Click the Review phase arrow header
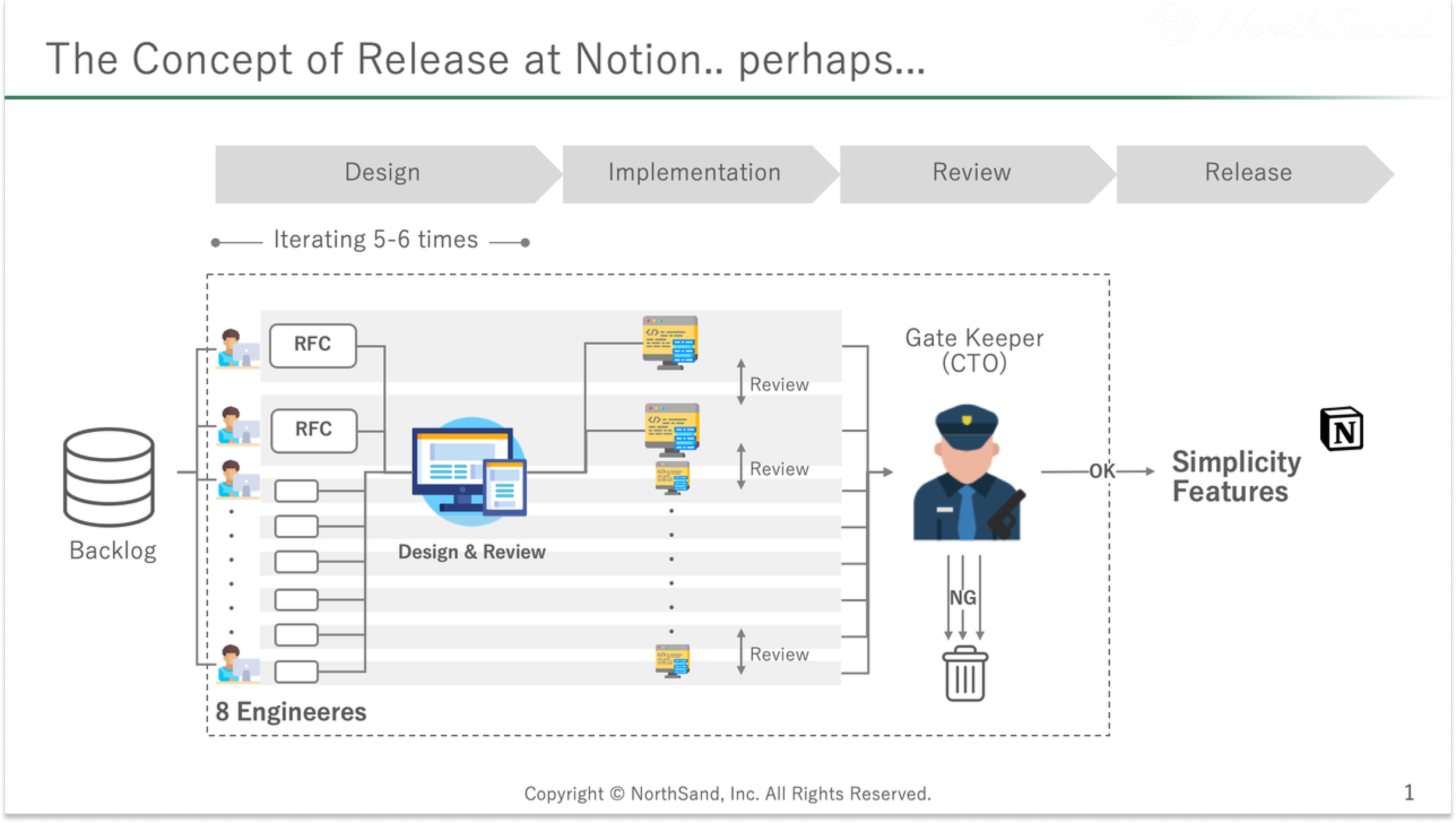 click(971, 174)
